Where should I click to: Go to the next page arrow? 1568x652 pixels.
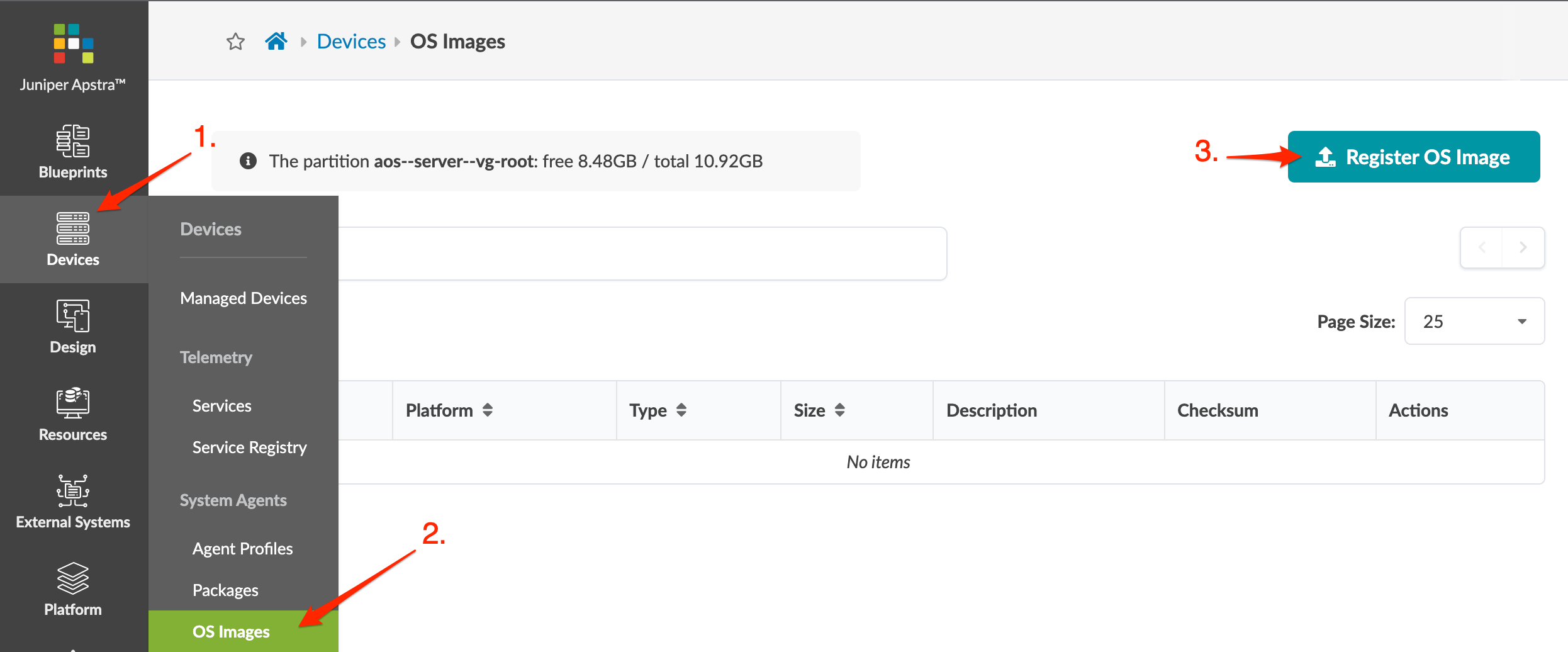1523,247
